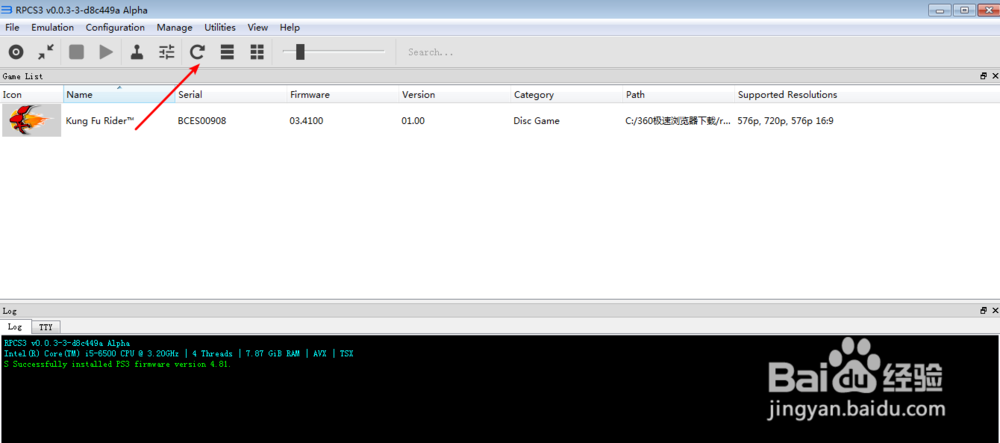Sort by the Version column header
Screen dimensions: 1000x443
[455, 94]
